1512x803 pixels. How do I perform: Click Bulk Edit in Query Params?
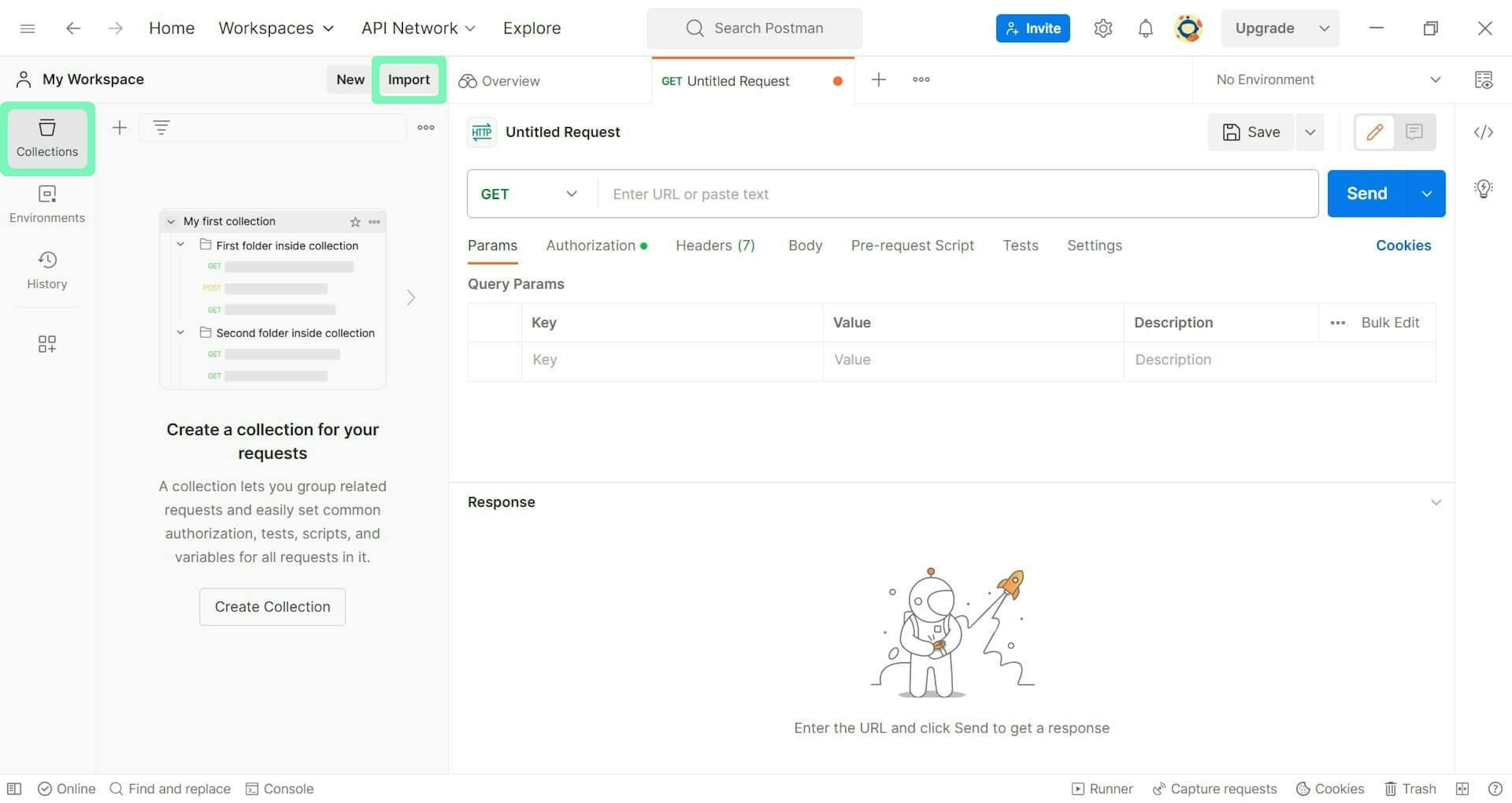(x=1390, y=322)
